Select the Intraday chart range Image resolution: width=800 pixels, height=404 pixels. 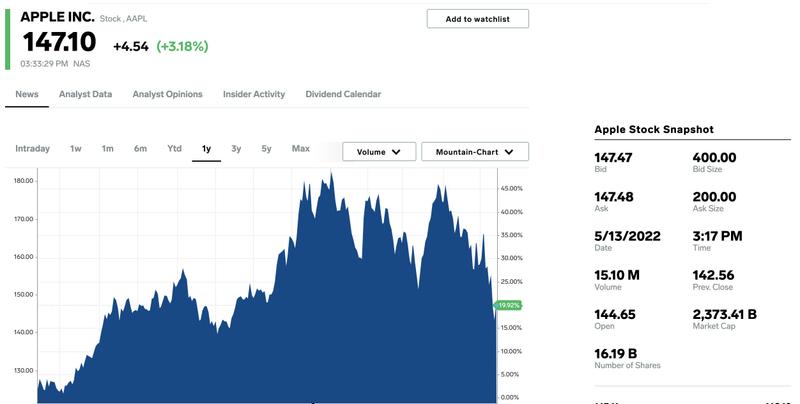coord(33,148)
